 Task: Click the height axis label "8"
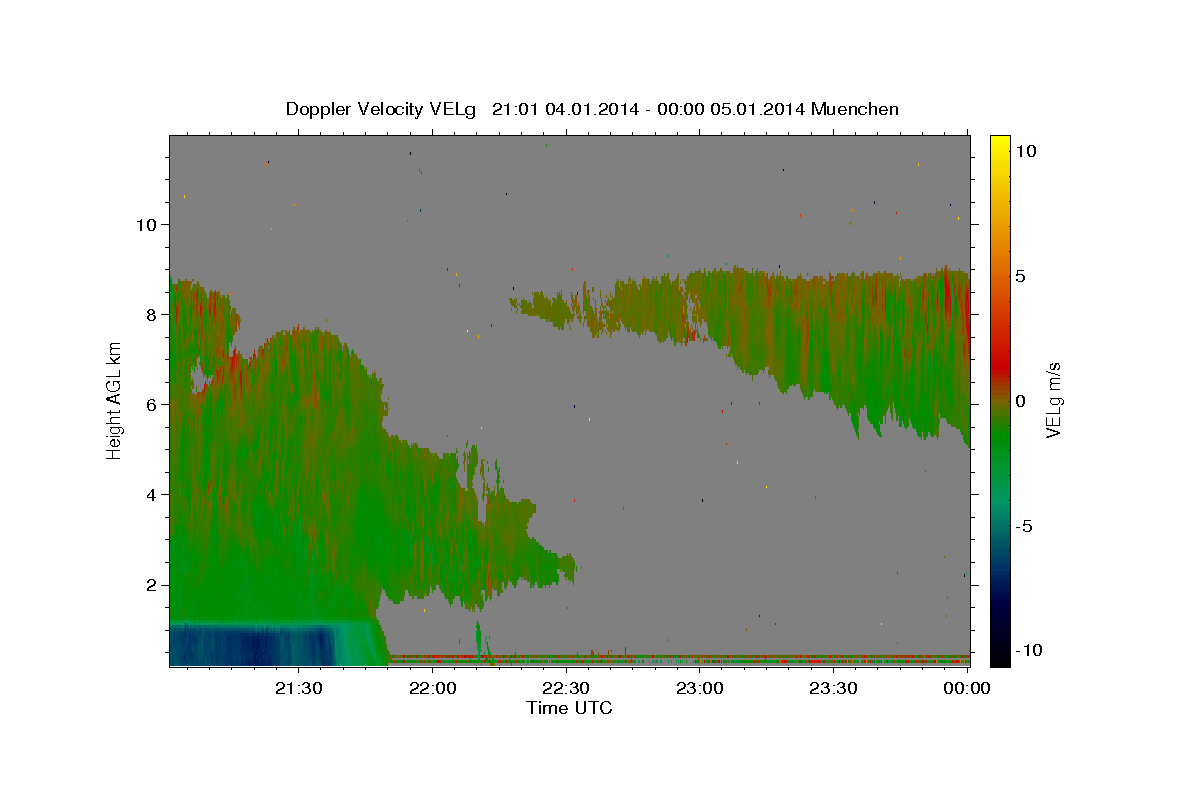[150, 314]
